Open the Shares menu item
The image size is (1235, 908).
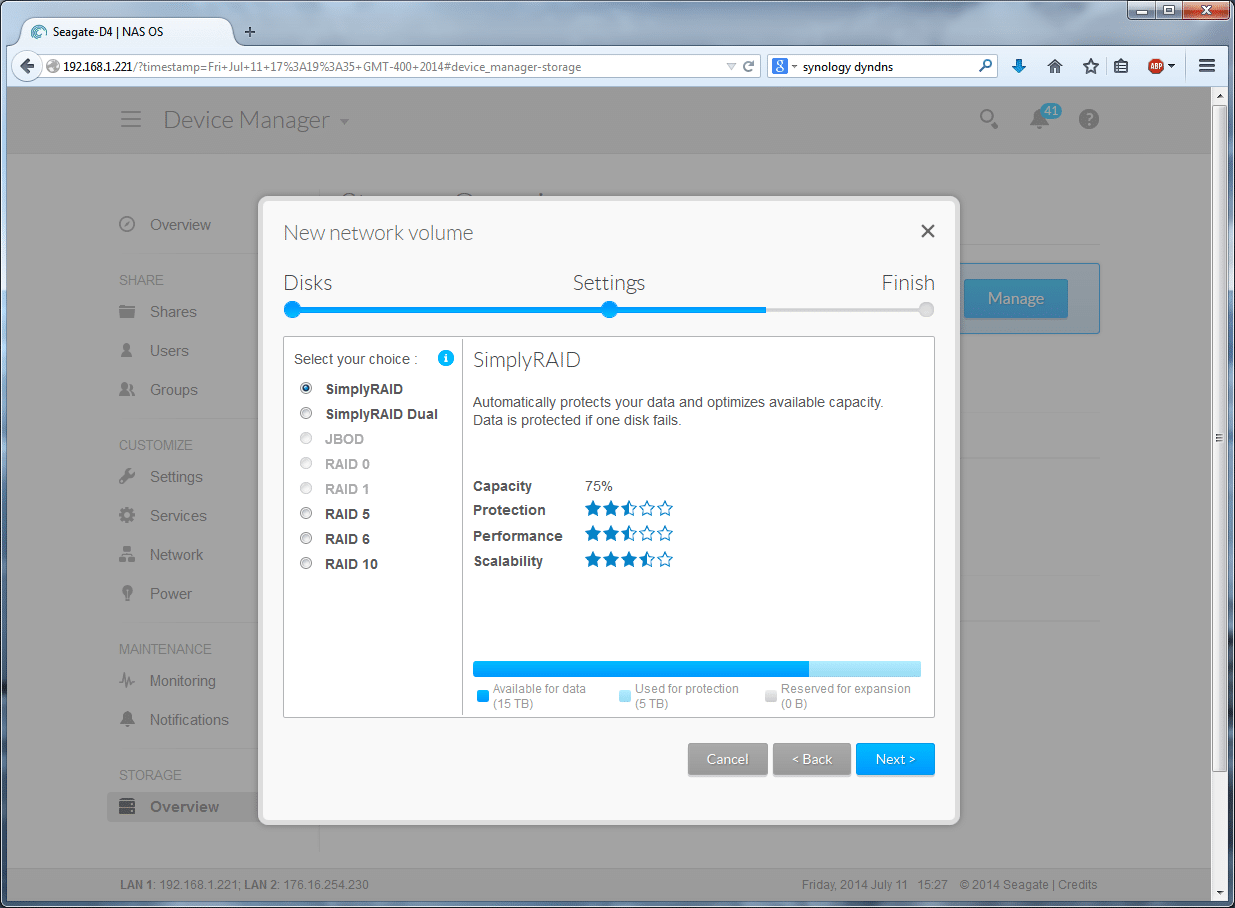(x=173, y=312)
